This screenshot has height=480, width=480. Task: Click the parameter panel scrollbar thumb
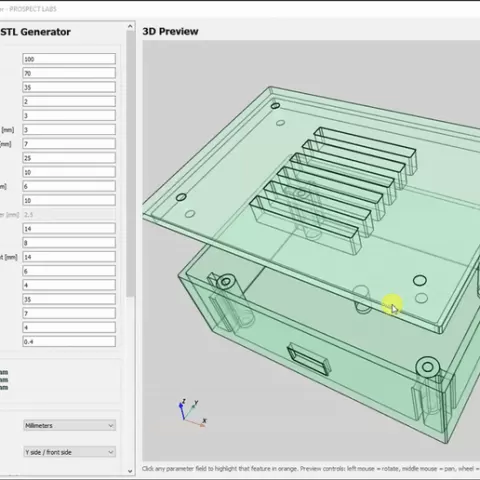130,163
